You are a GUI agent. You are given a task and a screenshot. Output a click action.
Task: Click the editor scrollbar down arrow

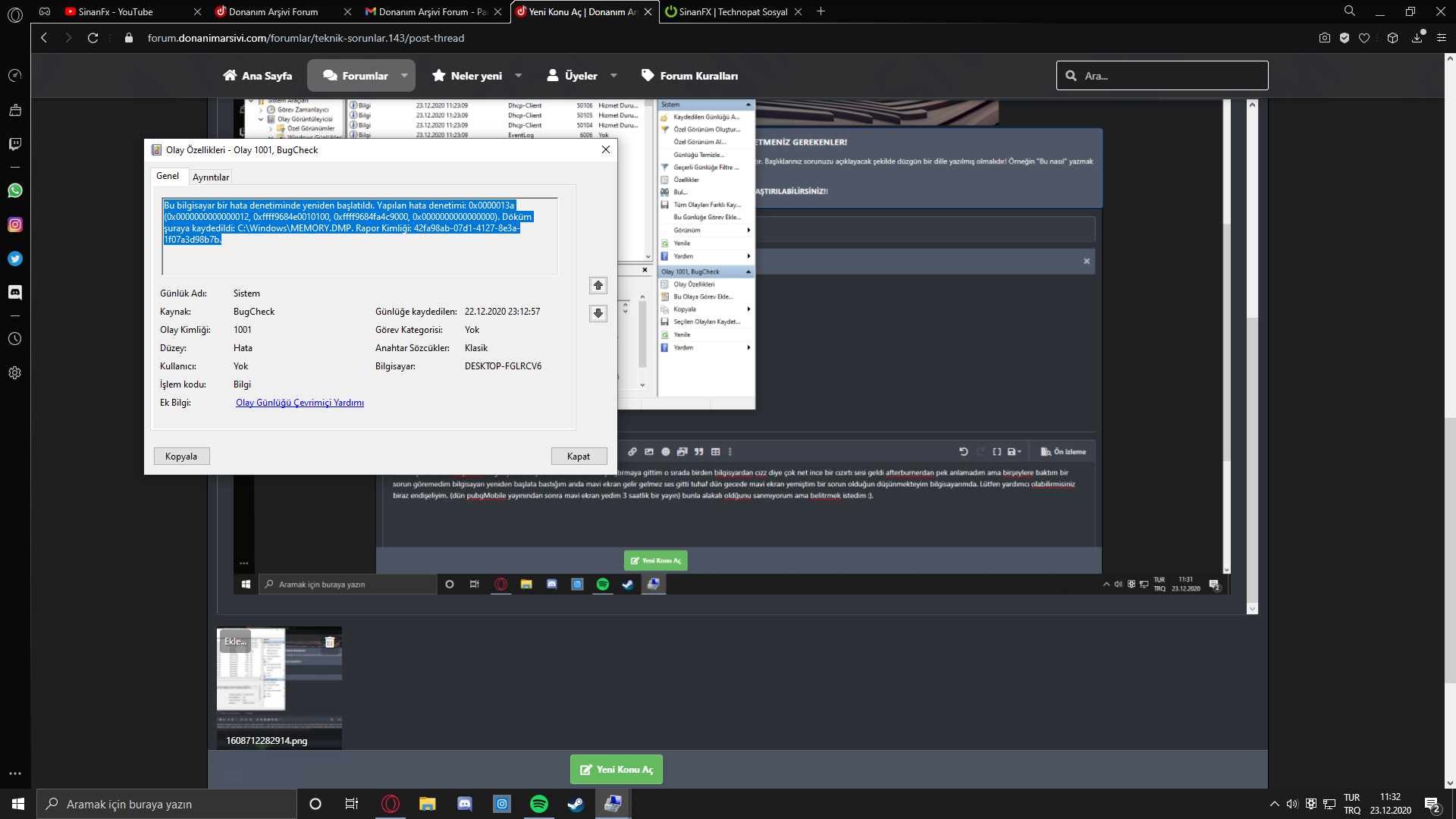1252,609
